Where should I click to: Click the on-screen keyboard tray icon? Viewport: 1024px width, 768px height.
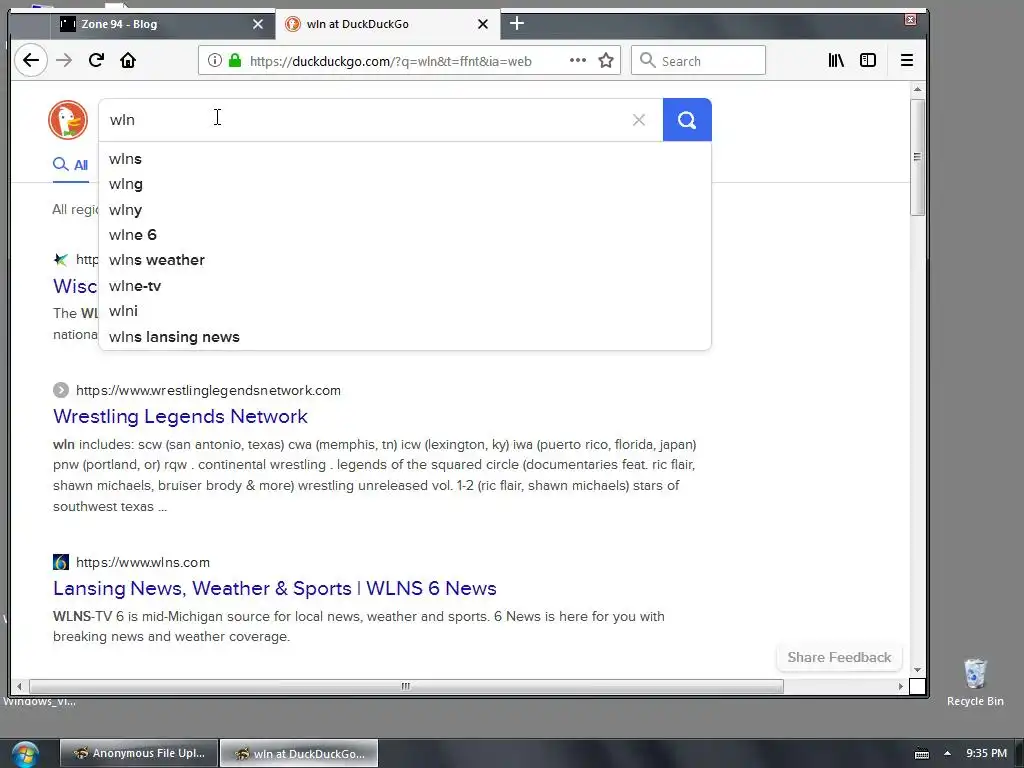click(921, 754)
